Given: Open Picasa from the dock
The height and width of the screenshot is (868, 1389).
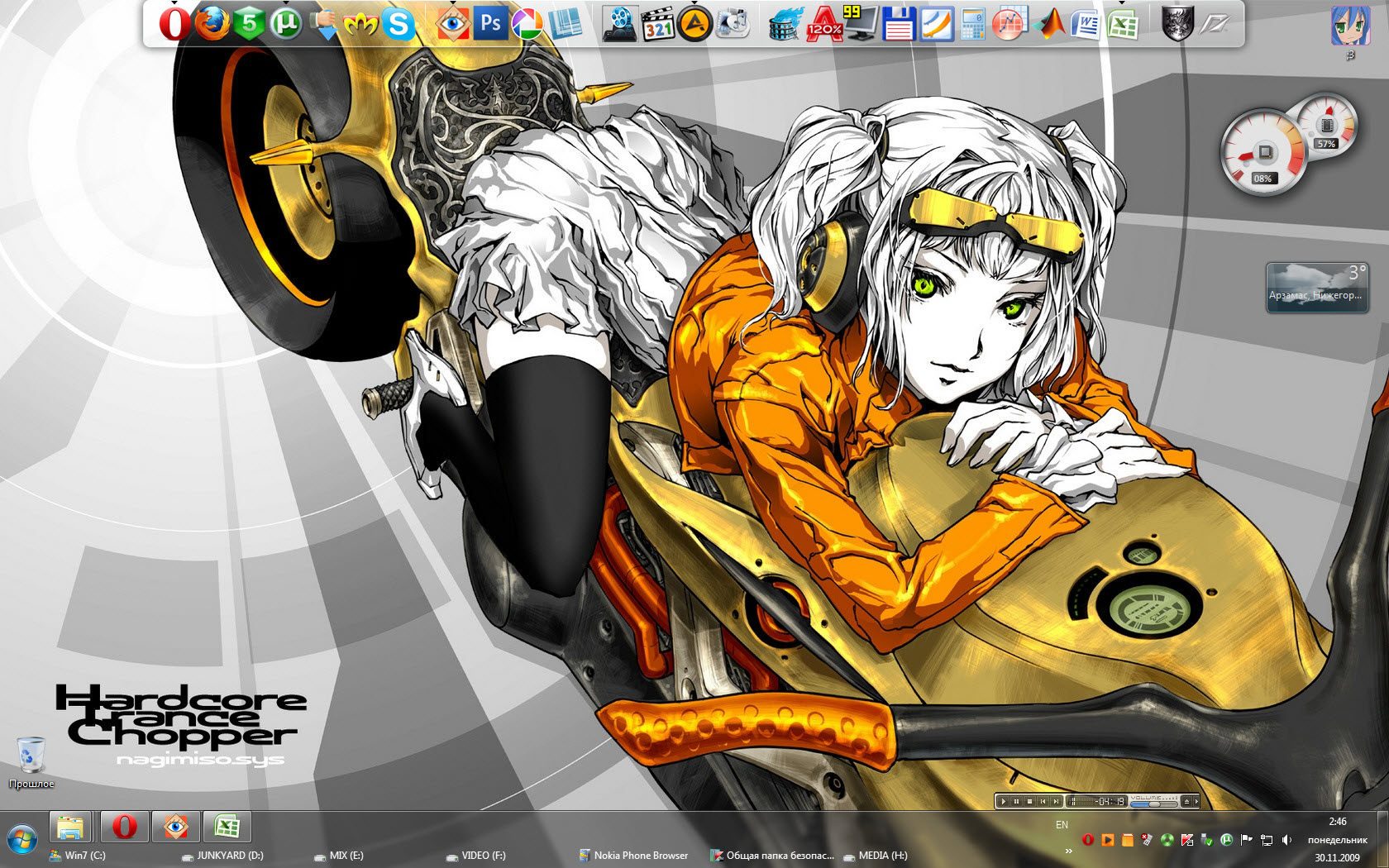Looking at the screenshot, I should point(527,23).
